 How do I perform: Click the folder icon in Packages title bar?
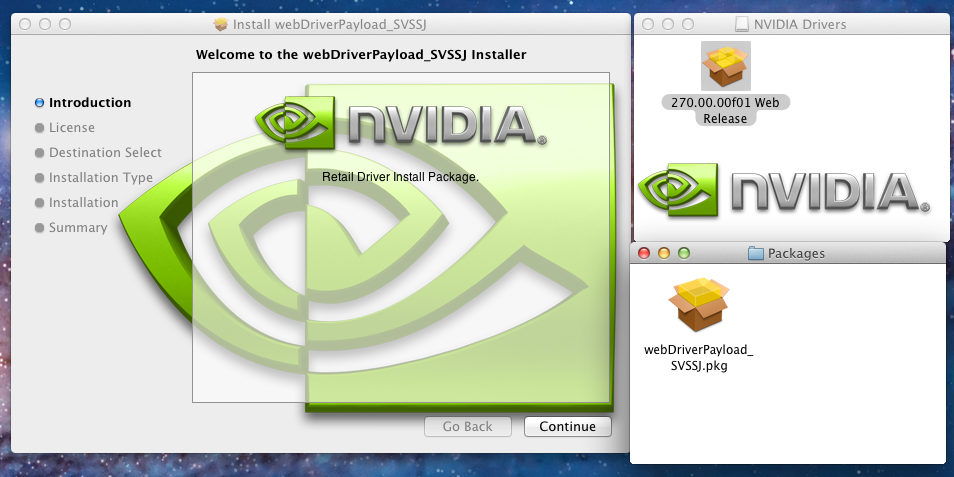click(756, 253)
